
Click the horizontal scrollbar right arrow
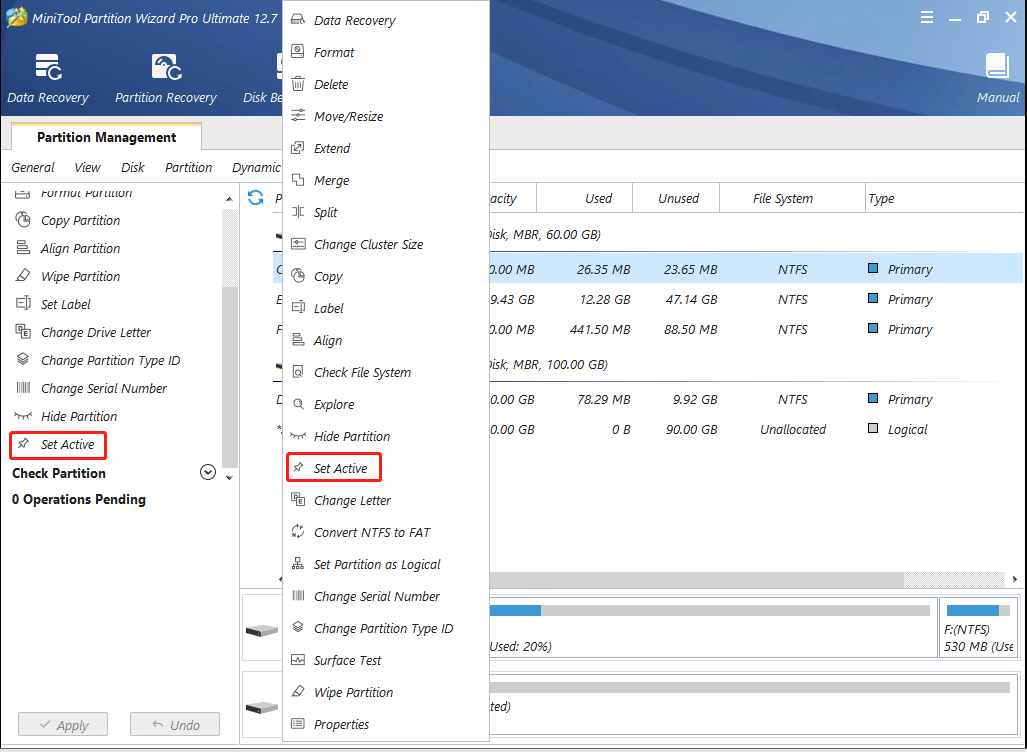(x=1015, y=579)
